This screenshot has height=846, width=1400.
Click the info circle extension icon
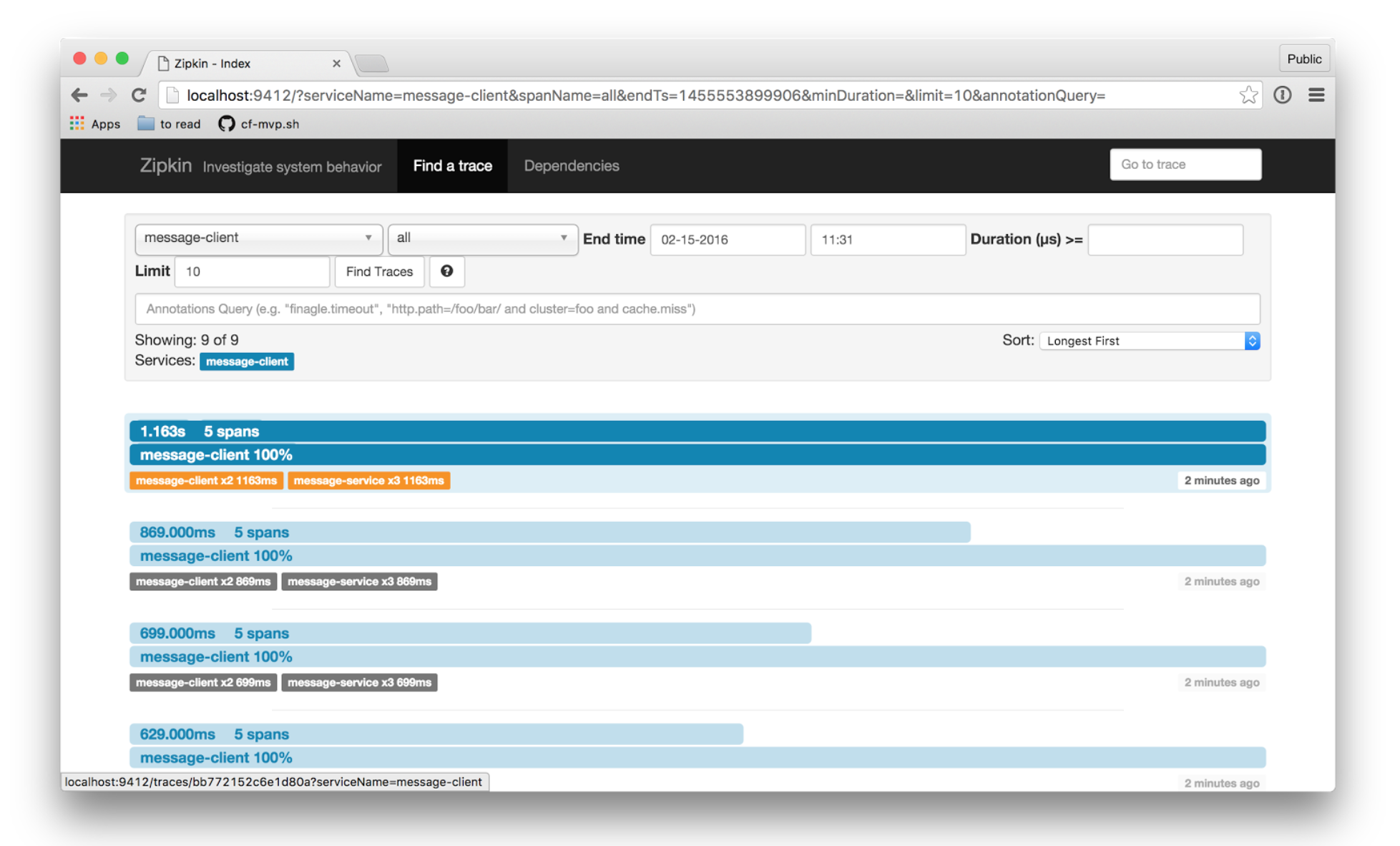coord(1282,95)
